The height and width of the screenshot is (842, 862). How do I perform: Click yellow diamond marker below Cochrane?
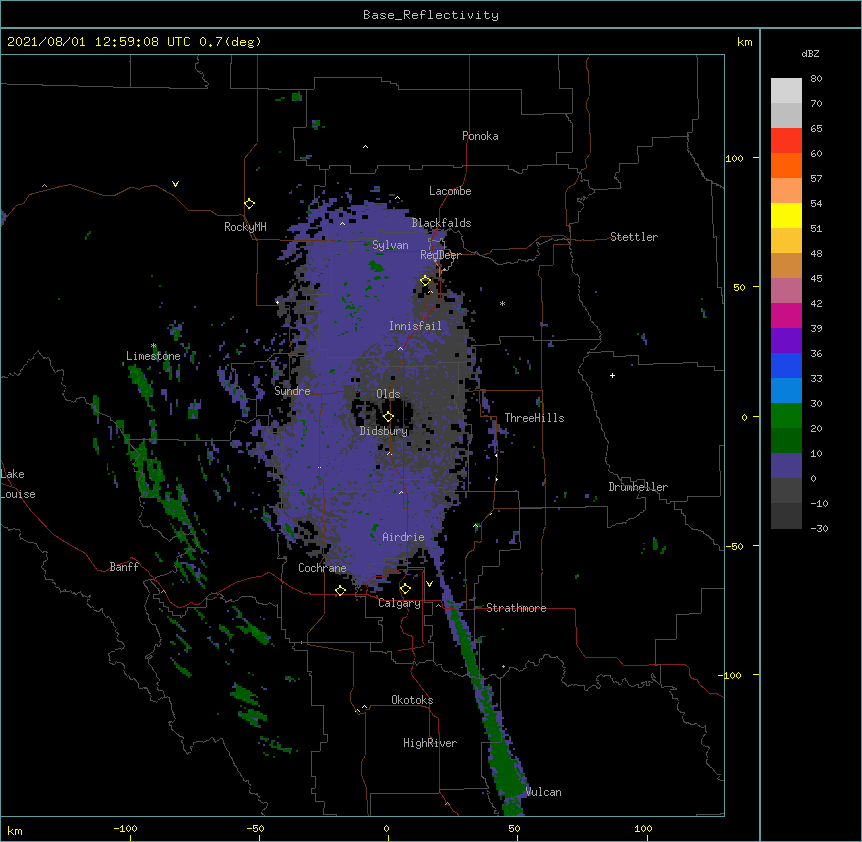[x=340, y=590]
